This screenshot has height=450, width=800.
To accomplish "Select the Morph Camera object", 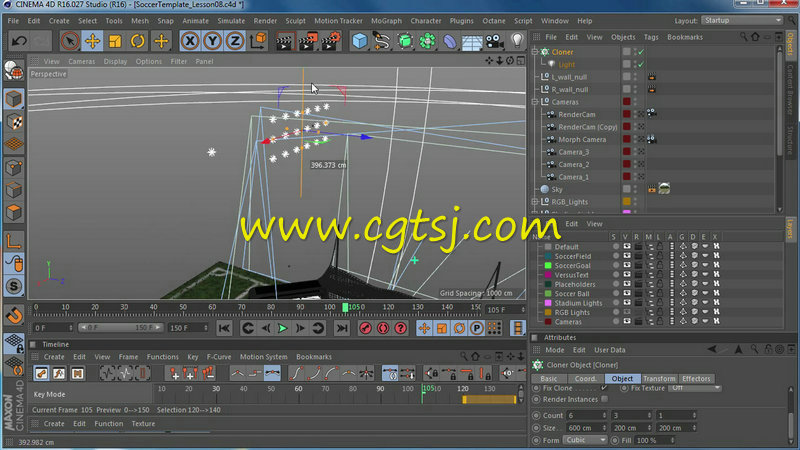I will click(x=582, y=139).
